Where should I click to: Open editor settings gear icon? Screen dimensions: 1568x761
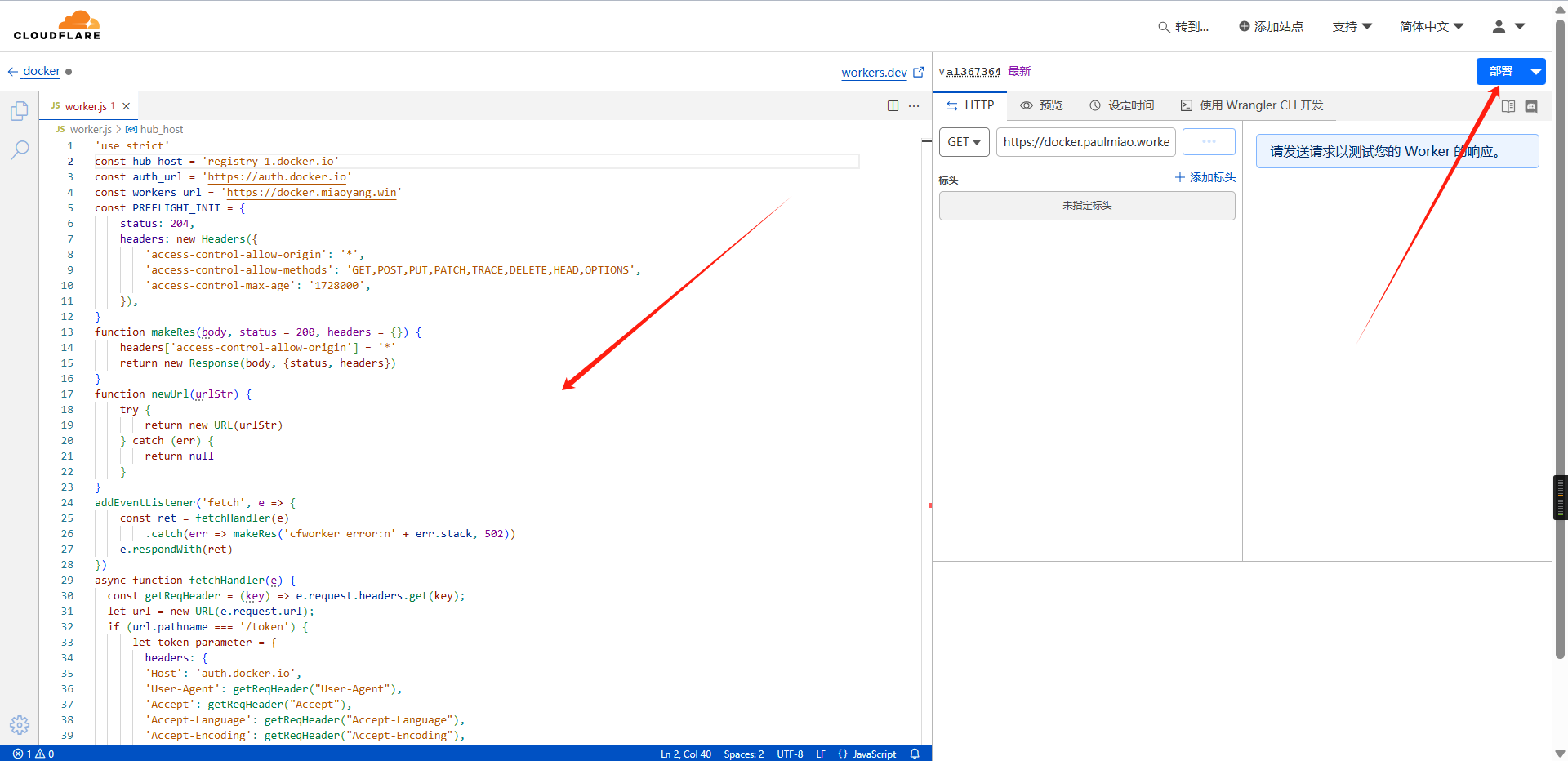tap(20, 724)
